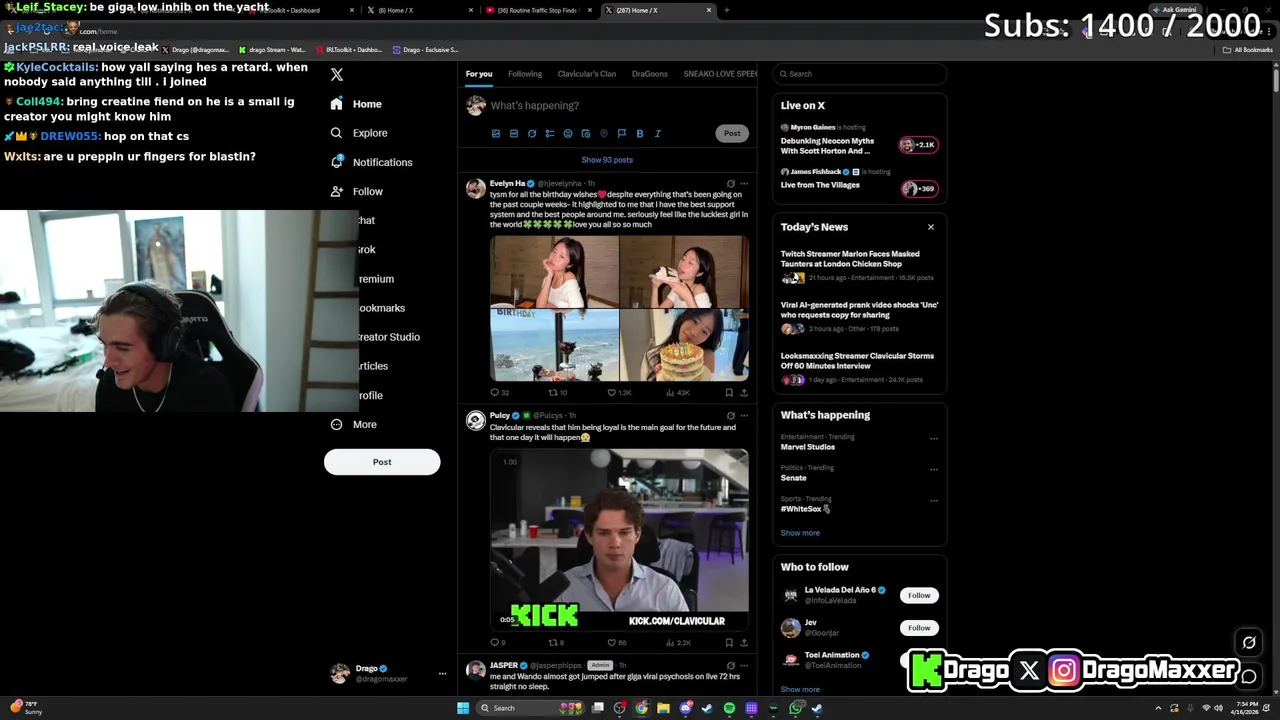
Task: Open the Clavicular's Clan tab
Action: pyautogui.click(x=587, y=74)
